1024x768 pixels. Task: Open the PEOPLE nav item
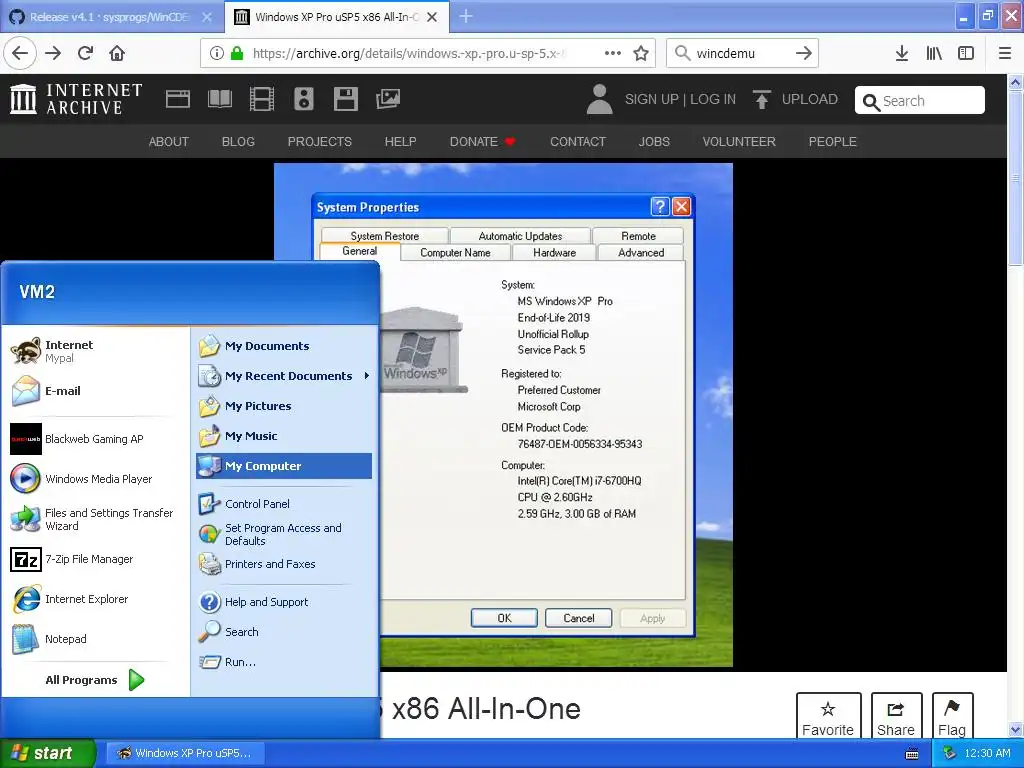coord(833,142)
